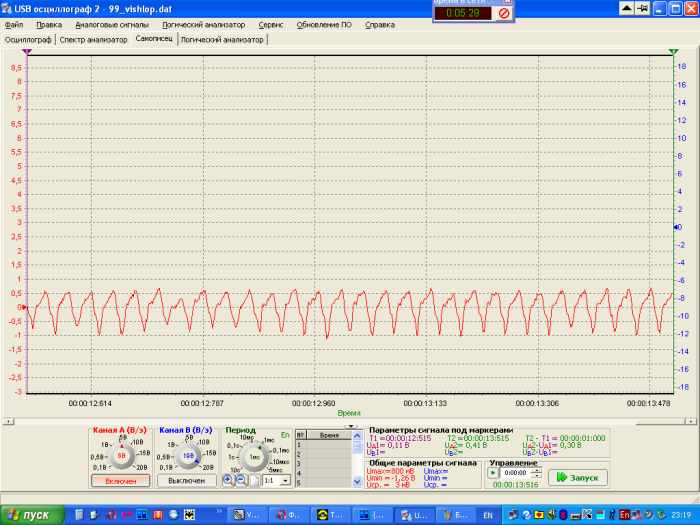Screen dimensions: 700x525
Task: Click the Период time-base knob
Action: (x=254, y=457)
